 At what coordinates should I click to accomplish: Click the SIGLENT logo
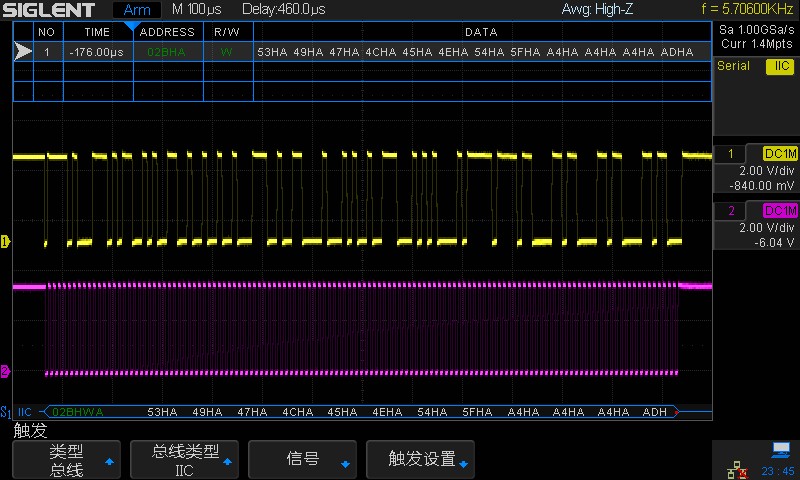(48, 10)
